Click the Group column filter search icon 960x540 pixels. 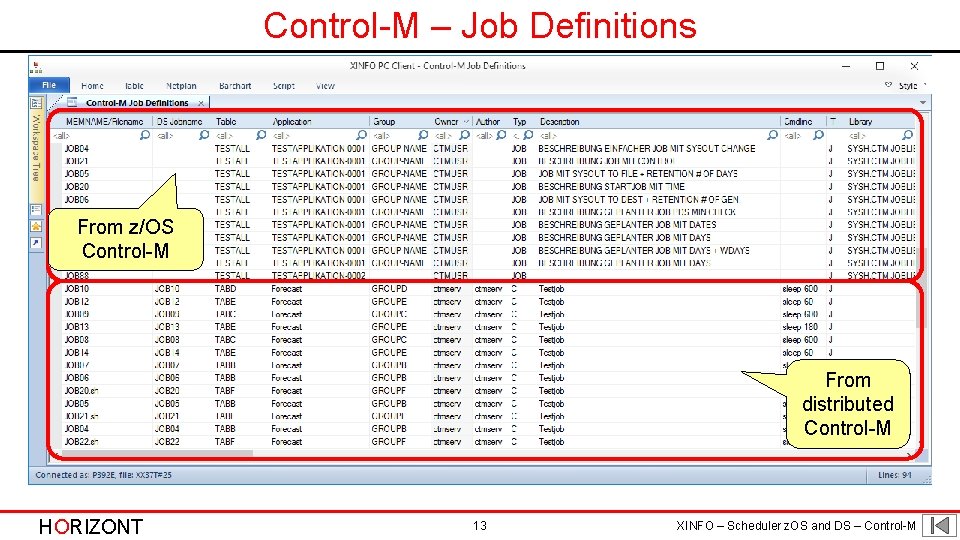coord(423,135)
